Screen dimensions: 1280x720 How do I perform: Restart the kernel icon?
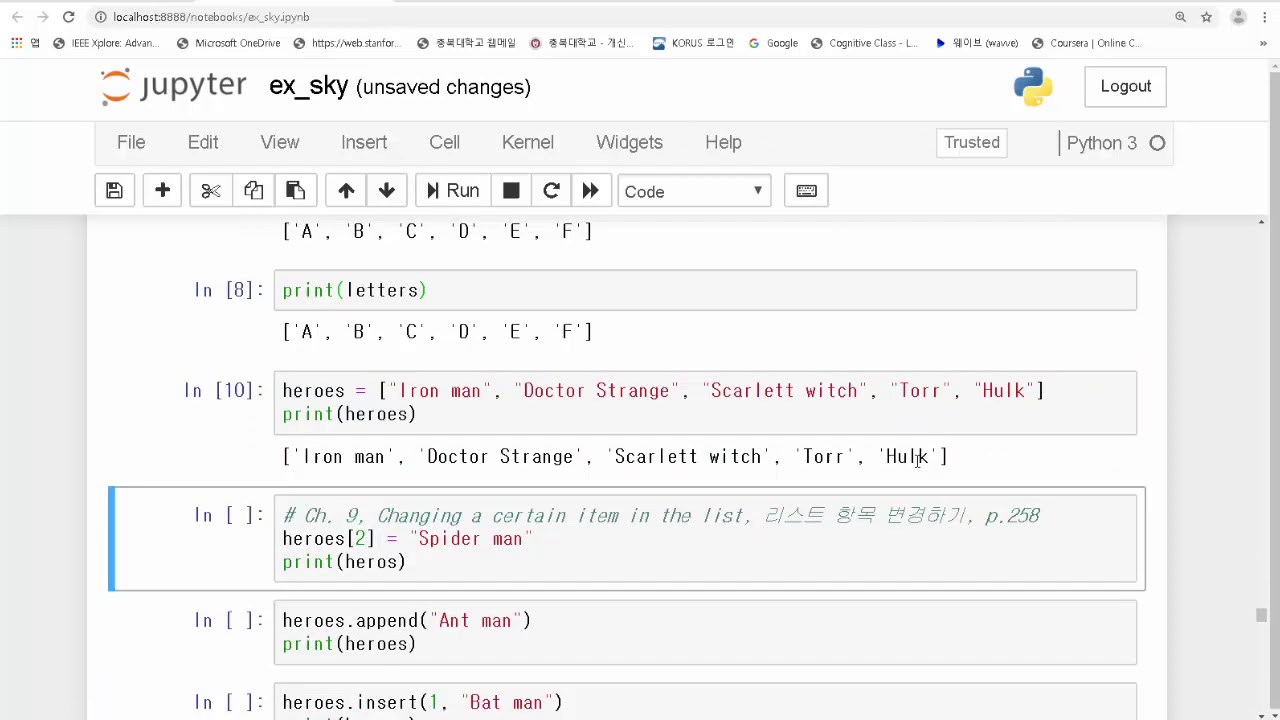[551, 191]
